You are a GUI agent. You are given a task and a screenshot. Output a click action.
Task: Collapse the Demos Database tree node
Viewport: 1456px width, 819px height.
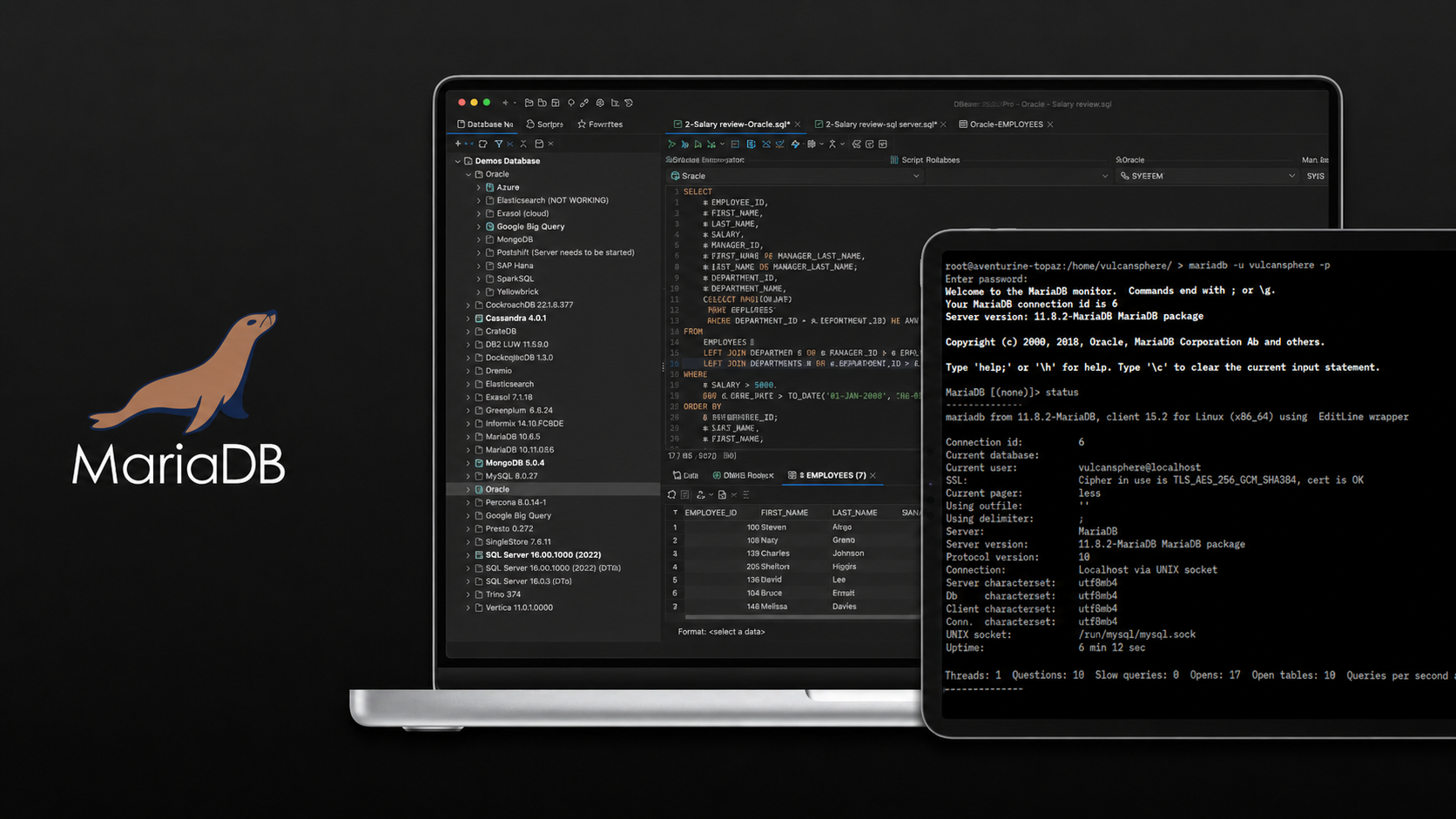pos(458,161)
